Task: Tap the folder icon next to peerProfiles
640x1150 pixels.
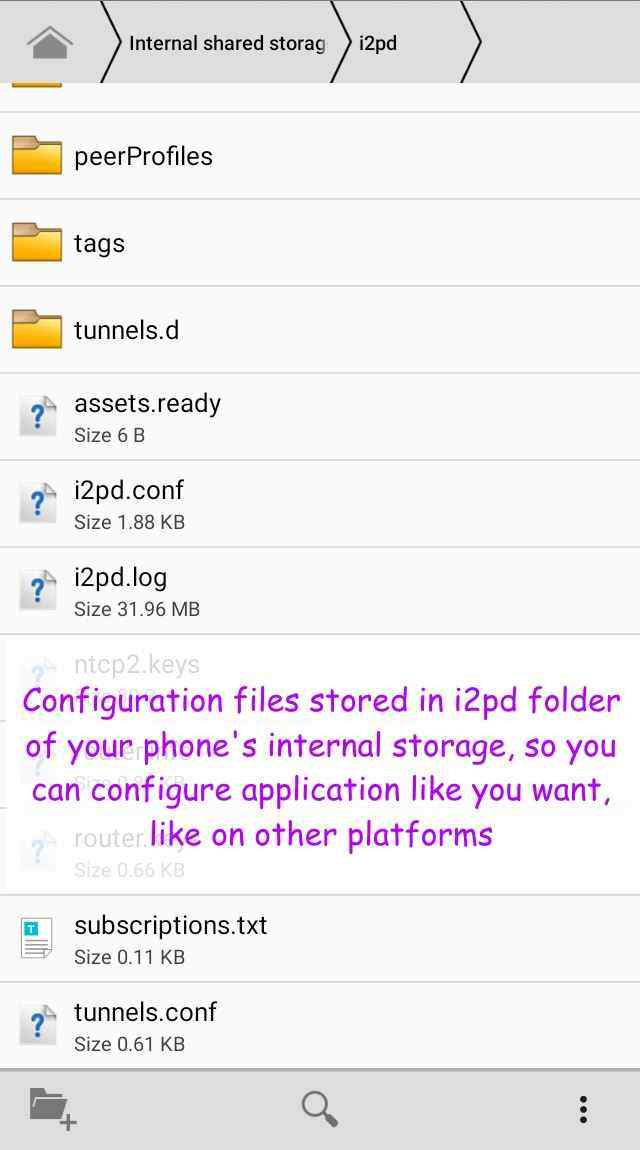Action: [x=36, y=155]
